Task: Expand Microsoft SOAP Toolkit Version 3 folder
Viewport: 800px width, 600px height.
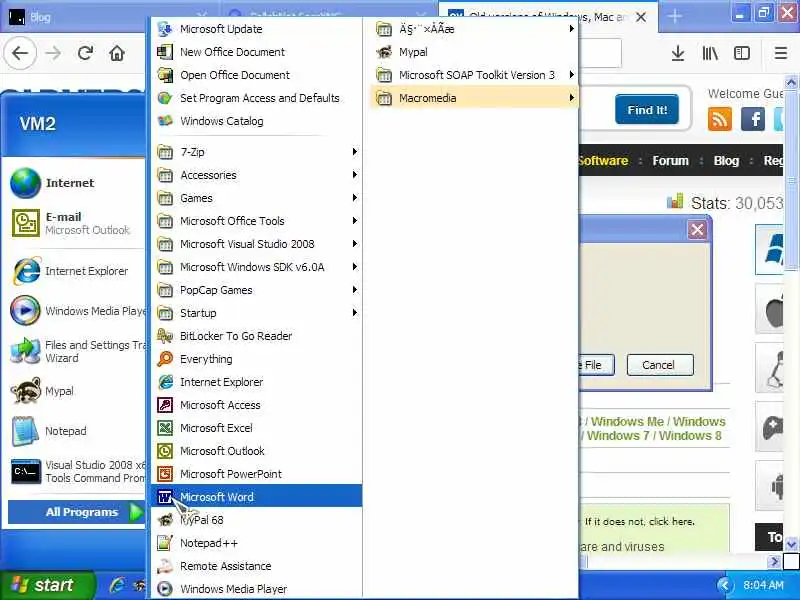Action: click(474, 75)
